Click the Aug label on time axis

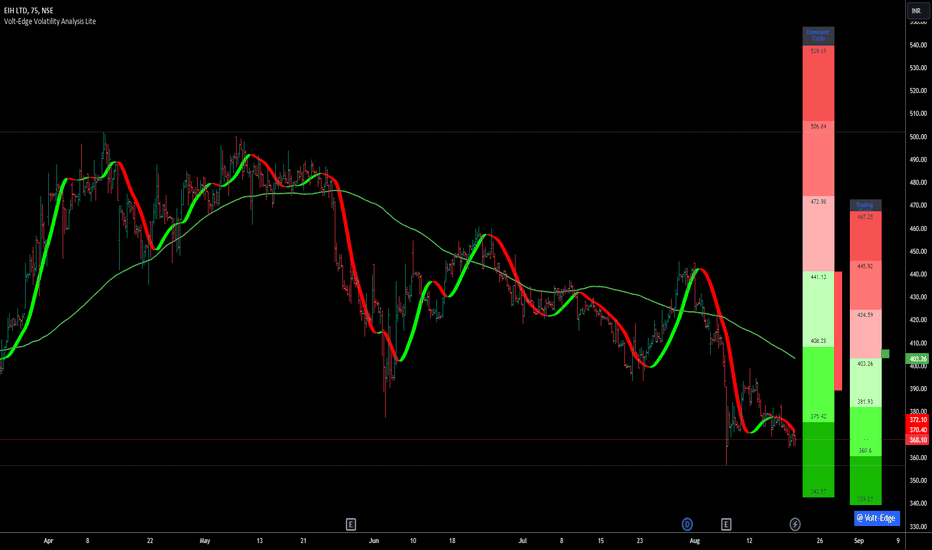694,541
